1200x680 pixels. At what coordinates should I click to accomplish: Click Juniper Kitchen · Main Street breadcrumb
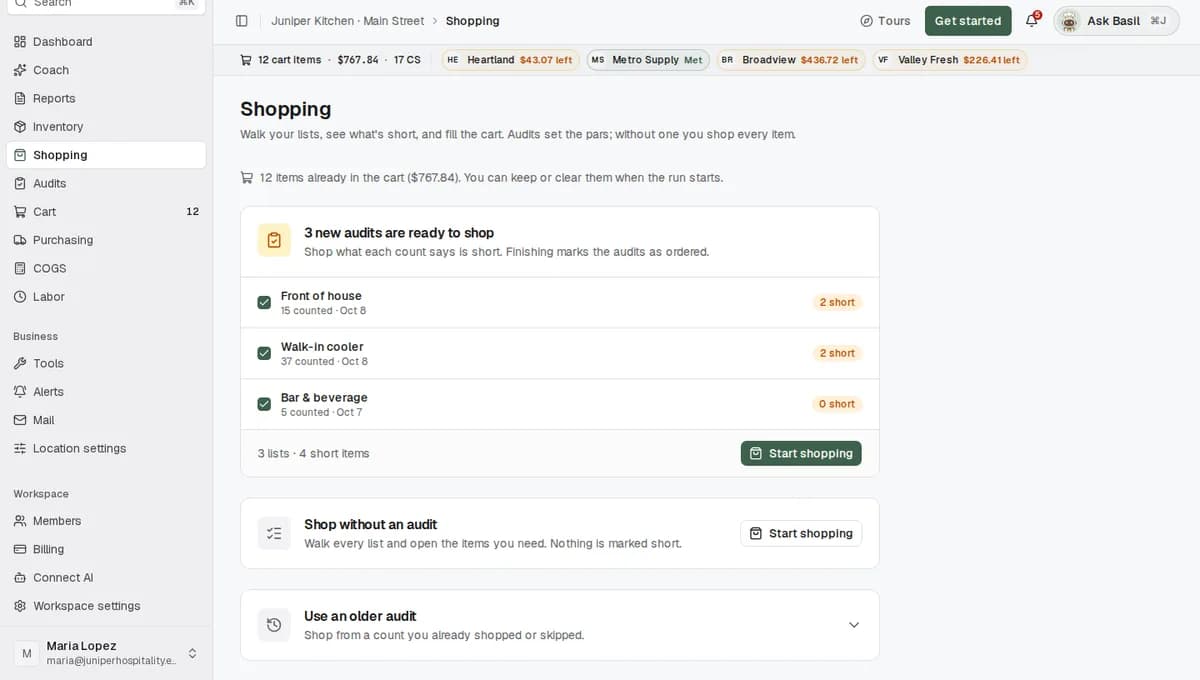click(348, 21)
